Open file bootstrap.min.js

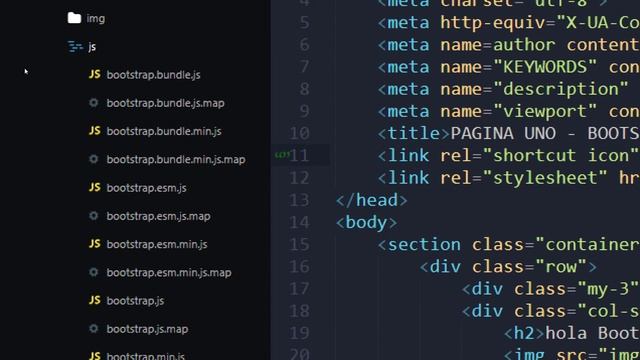(x=146, y=356)
